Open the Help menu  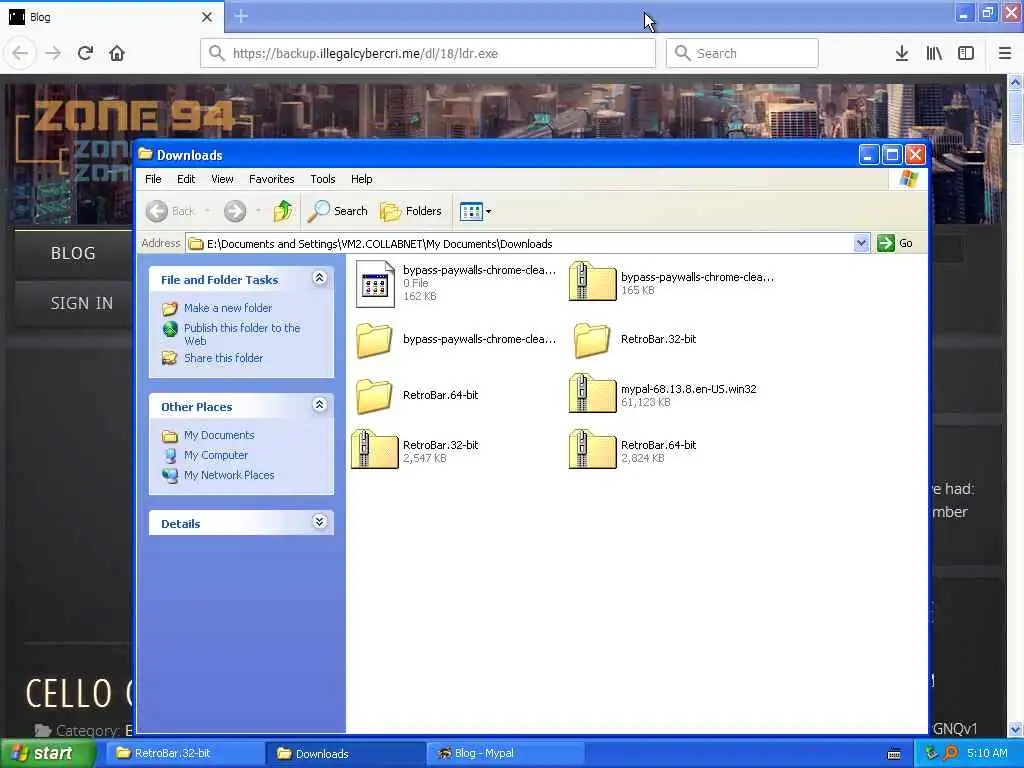click(x=361, y=179)
